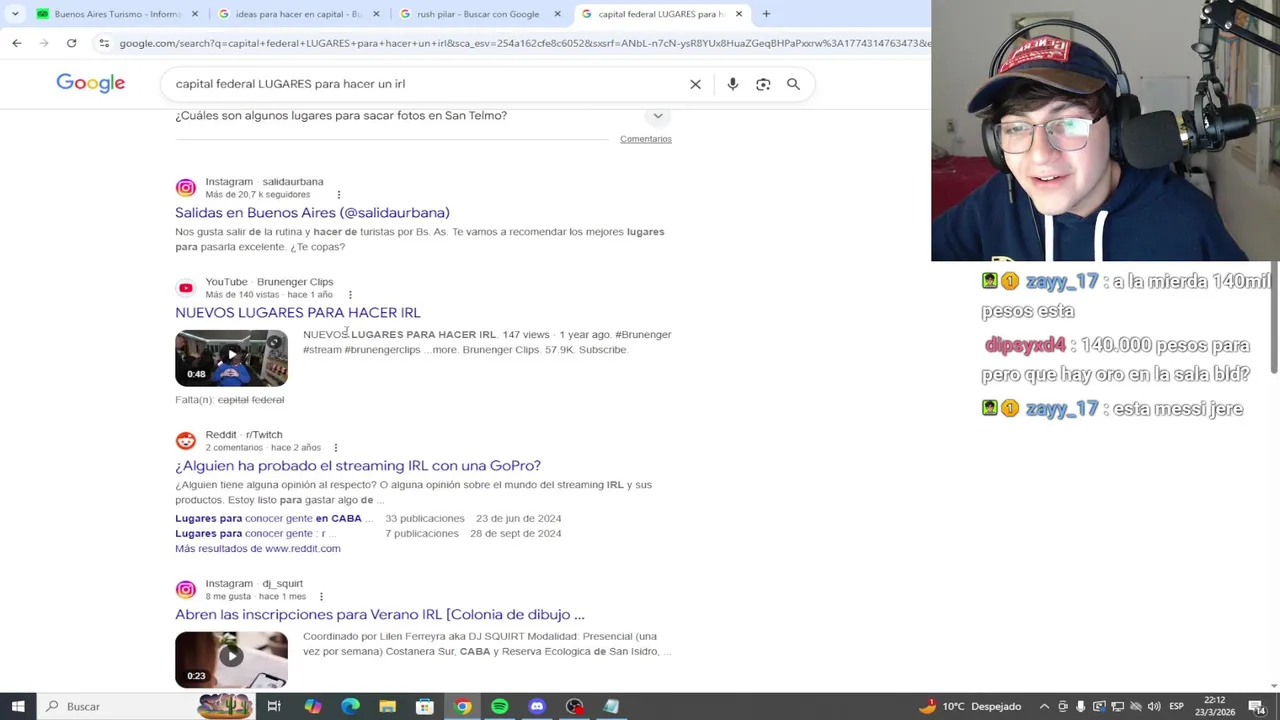1280x720 pixels.
Task: Open NUEVOS LUGARES PARA HACER IRL result
Action: point(297,313)
